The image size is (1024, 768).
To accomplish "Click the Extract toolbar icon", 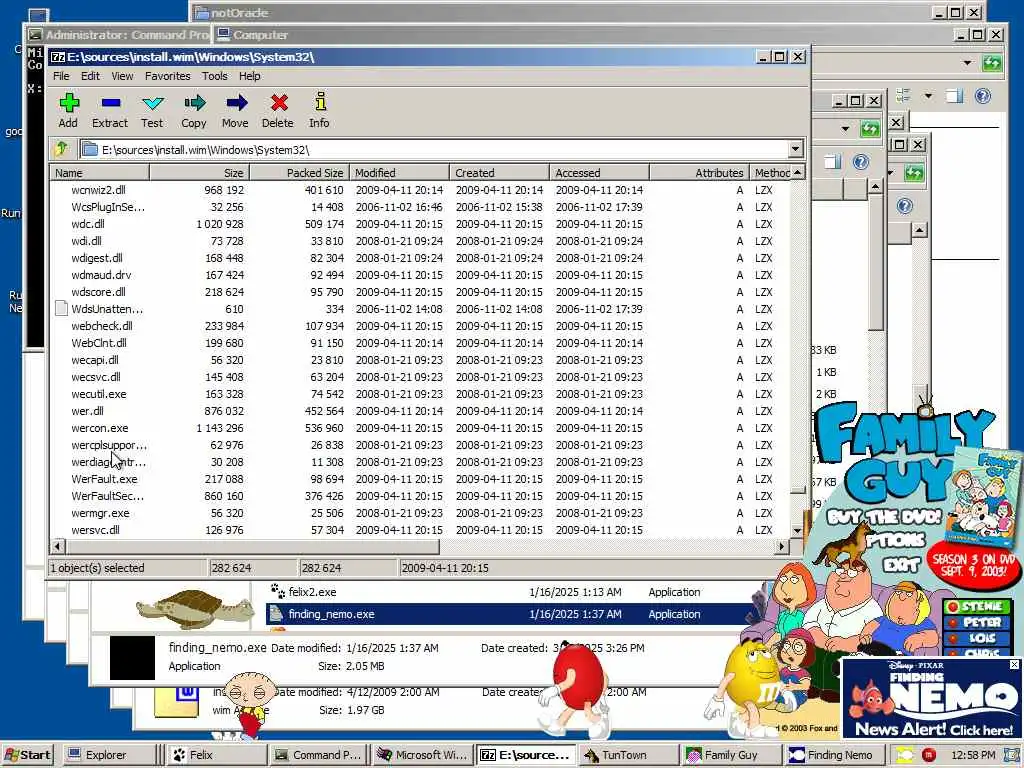I will (x=110, y=103).
